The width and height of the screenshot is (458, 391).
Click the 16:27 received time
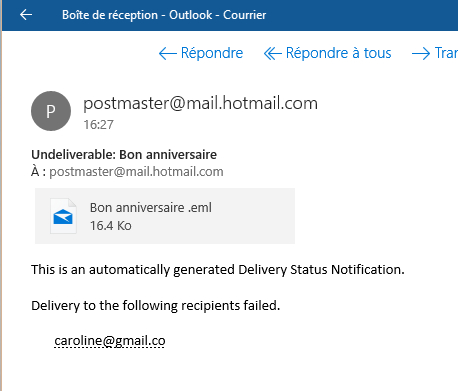pyautogui.click(x=98, y=125)
